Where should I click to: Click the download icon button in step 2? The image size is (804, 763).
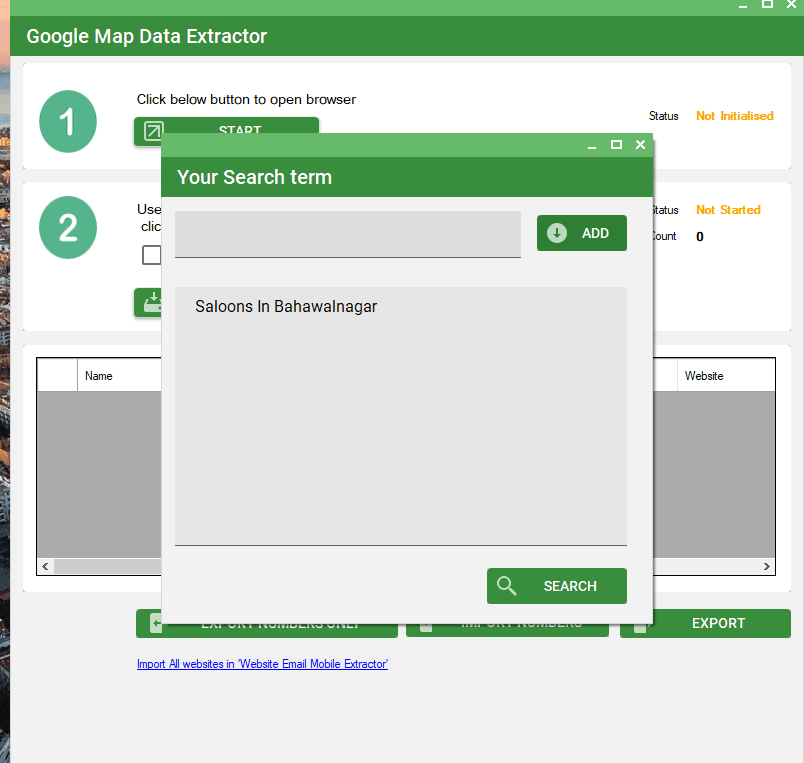point(148,303)
